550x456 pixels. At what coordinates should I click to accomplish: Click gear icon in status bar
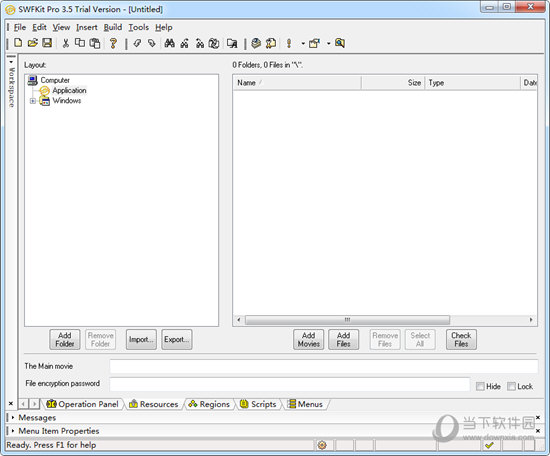click(322, 445)
